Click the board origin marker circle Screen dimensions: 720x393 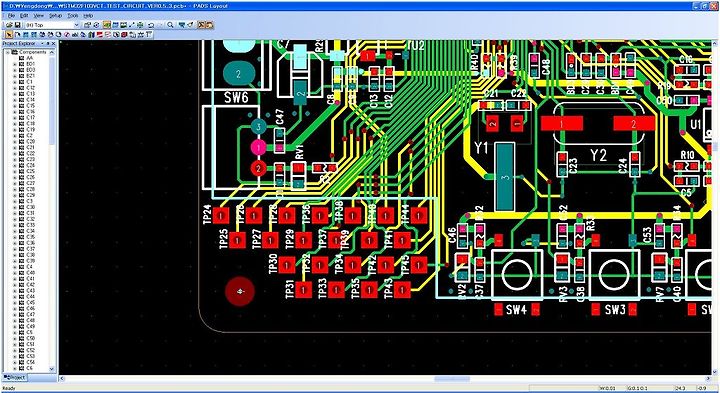click(240, 292)
